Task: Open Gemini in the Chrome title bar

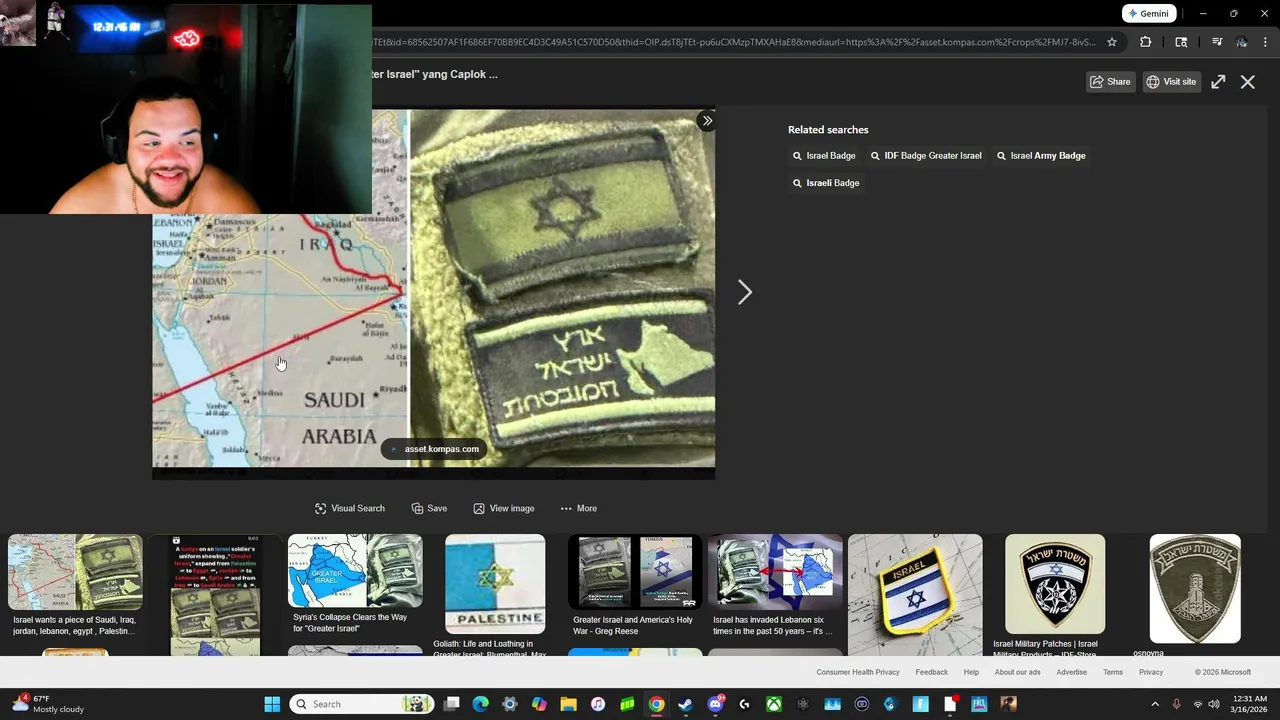Action: click(x=1149, y=14)
